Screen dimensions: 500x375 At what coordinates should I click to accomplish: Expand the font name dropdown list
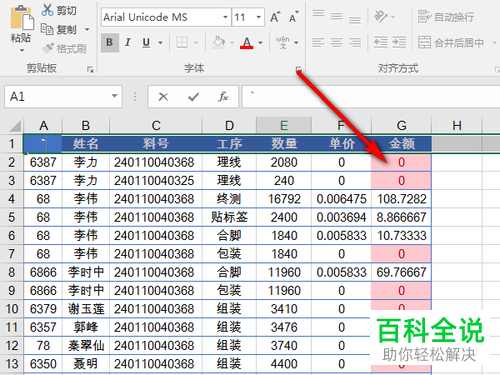(x=225, y=17)
